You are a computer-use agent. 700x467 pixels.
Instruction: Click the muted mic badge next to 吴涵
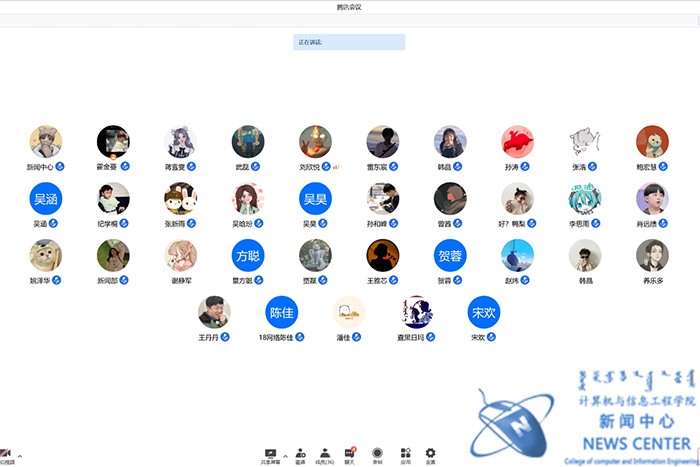[56, 224]
